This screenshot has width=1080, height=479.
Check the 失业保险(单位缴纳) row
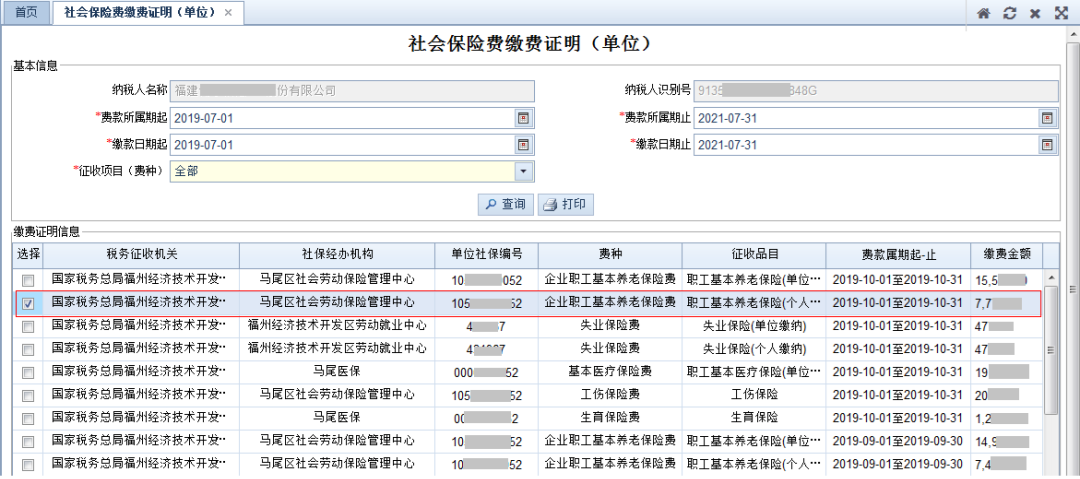click(x=28, y=327)
